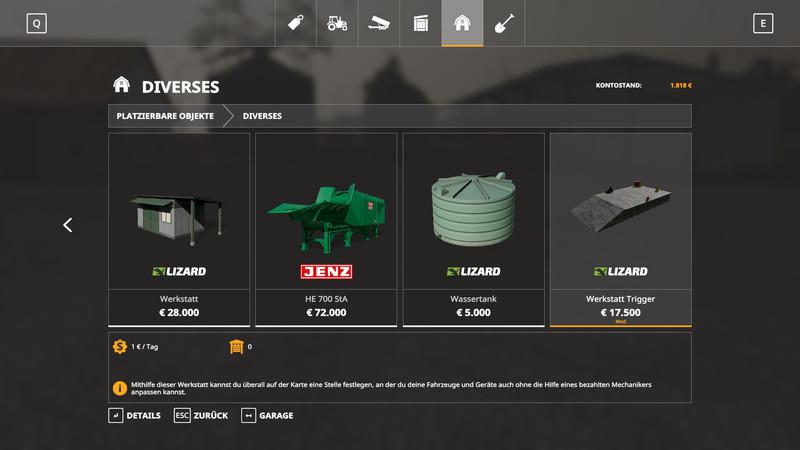Screen dimensions: 800x450
Task: Go to previous items with left arrow
Action: click(68, 225)
